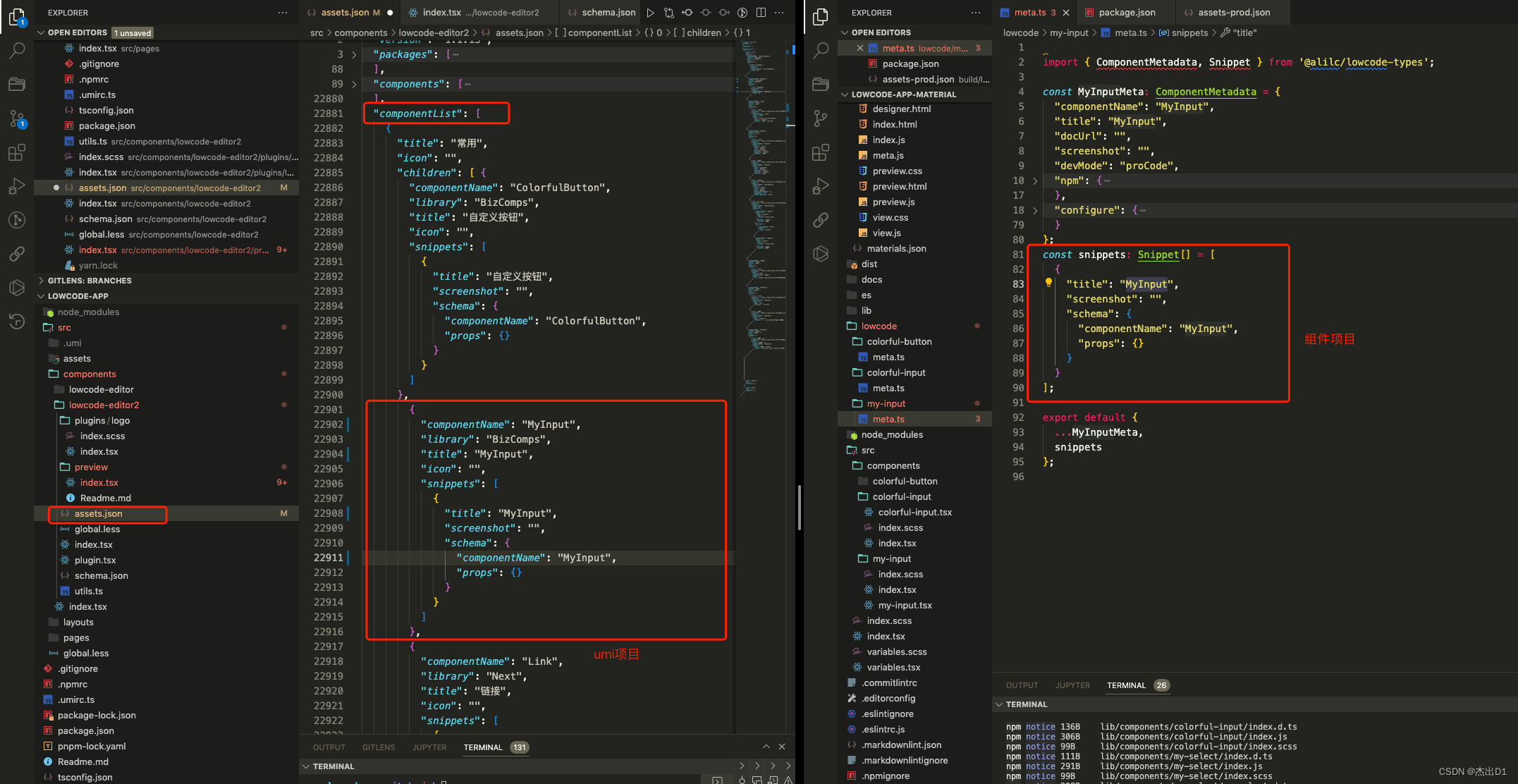
Task: Open the timeline history icon in left activity bar
Action: tap(17, 321)
